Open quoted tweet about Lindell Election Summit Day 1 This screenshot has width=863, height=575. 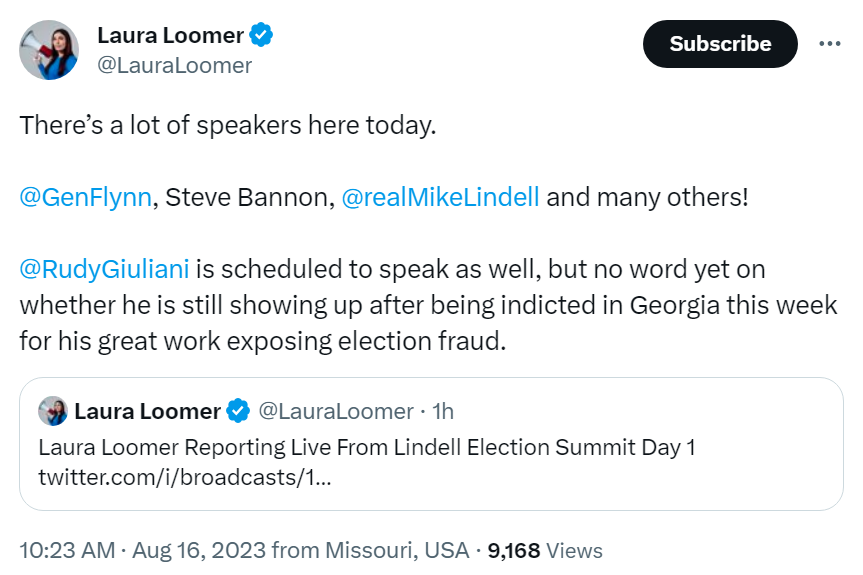432,444
